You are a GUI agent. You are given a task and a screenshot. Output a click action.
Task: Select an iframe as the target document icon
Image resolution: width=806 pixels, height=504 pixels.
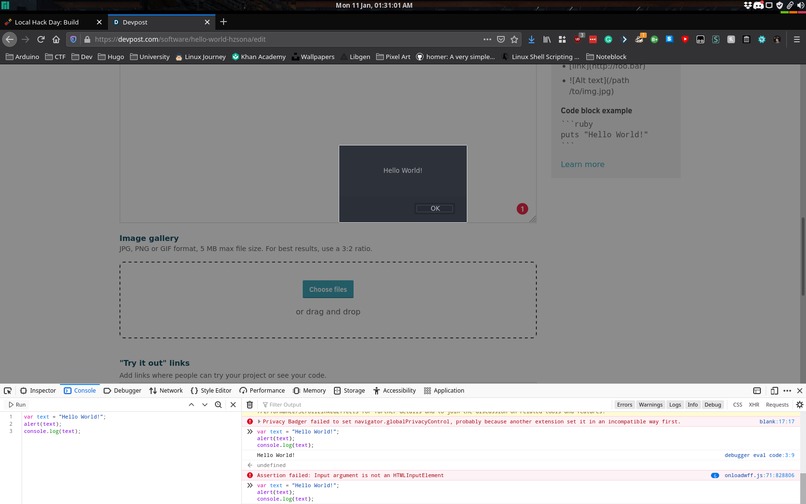pyautogui.click(x=757, y=391)
